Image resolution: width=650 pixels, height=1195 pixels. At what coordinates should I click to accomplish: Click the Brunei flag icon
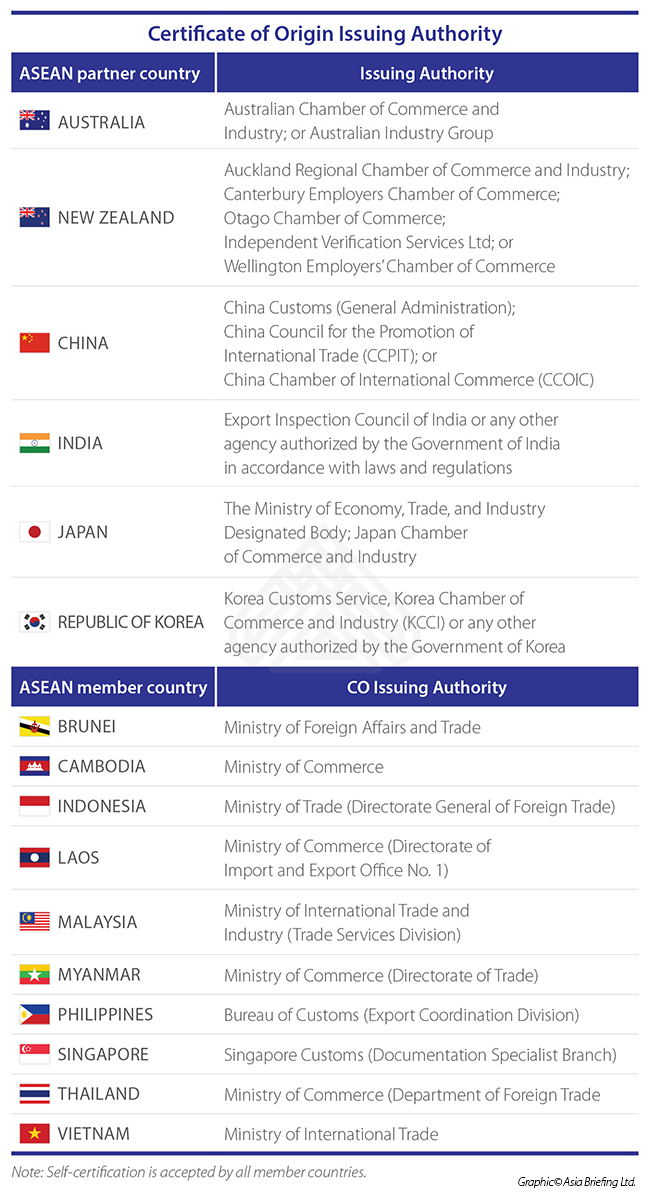[34, 727]
